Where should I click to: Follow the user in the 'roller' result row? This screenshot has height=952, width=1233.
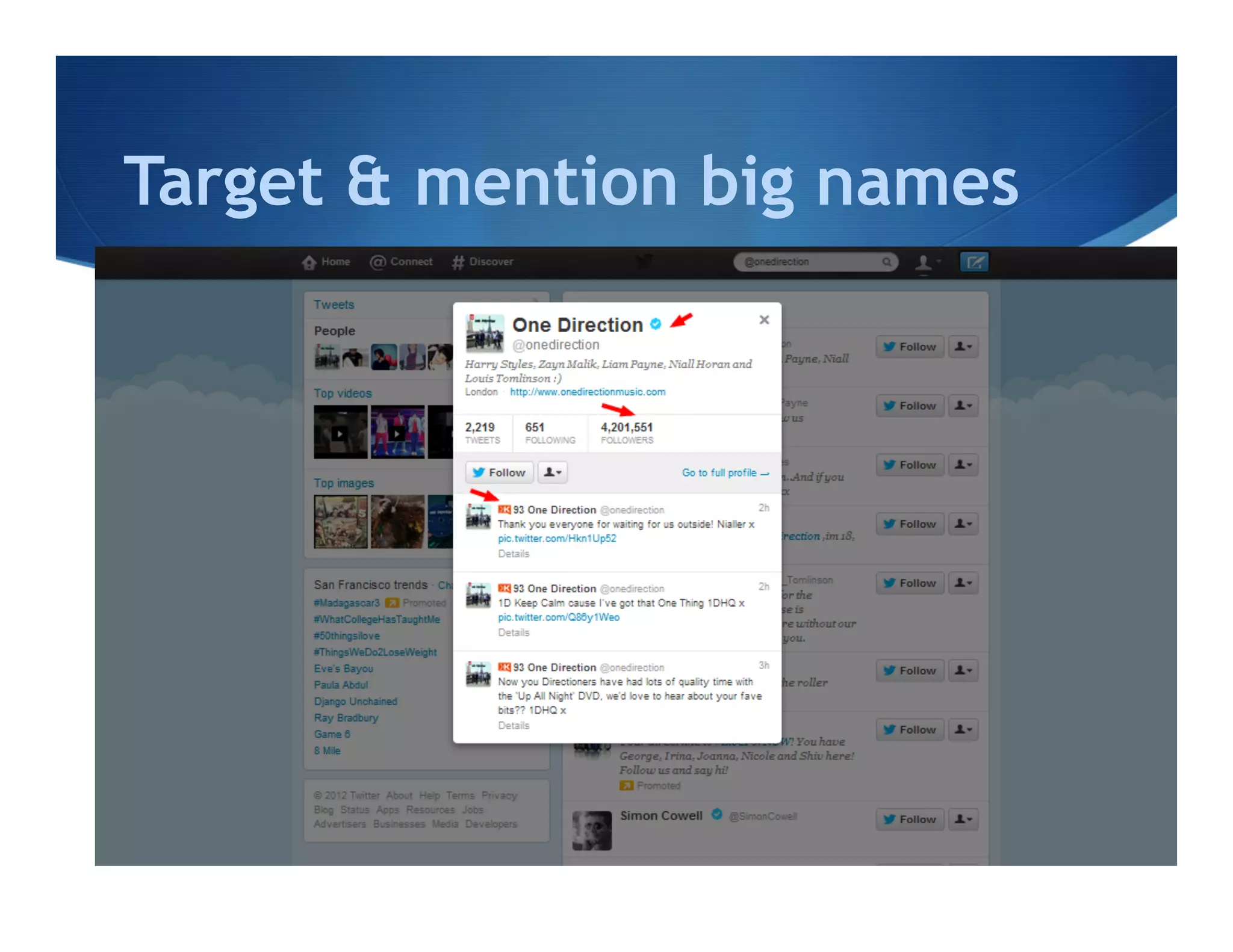tap(910, 670)
